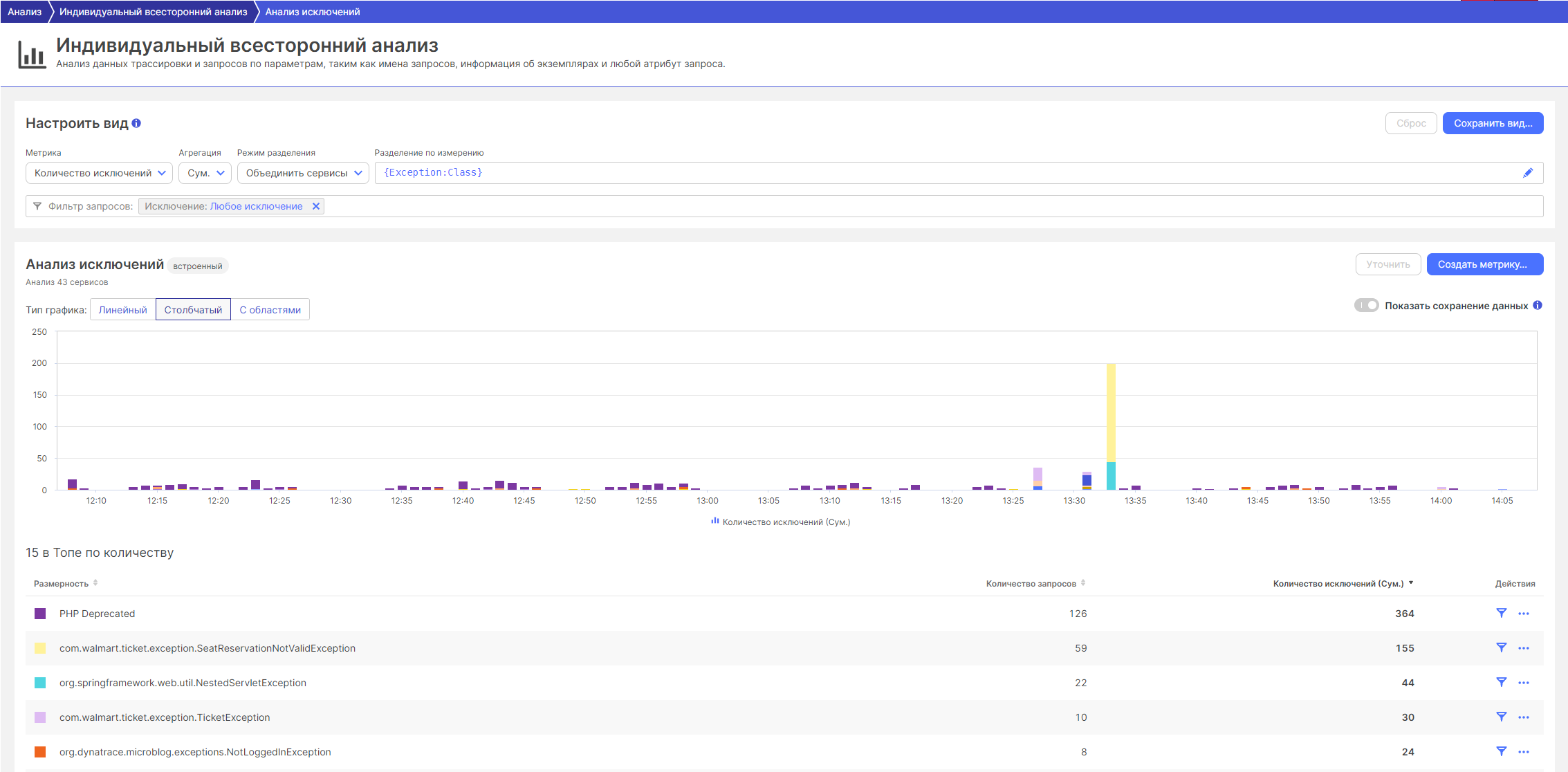
Task: Select С областями chart type
Action: 270,310
